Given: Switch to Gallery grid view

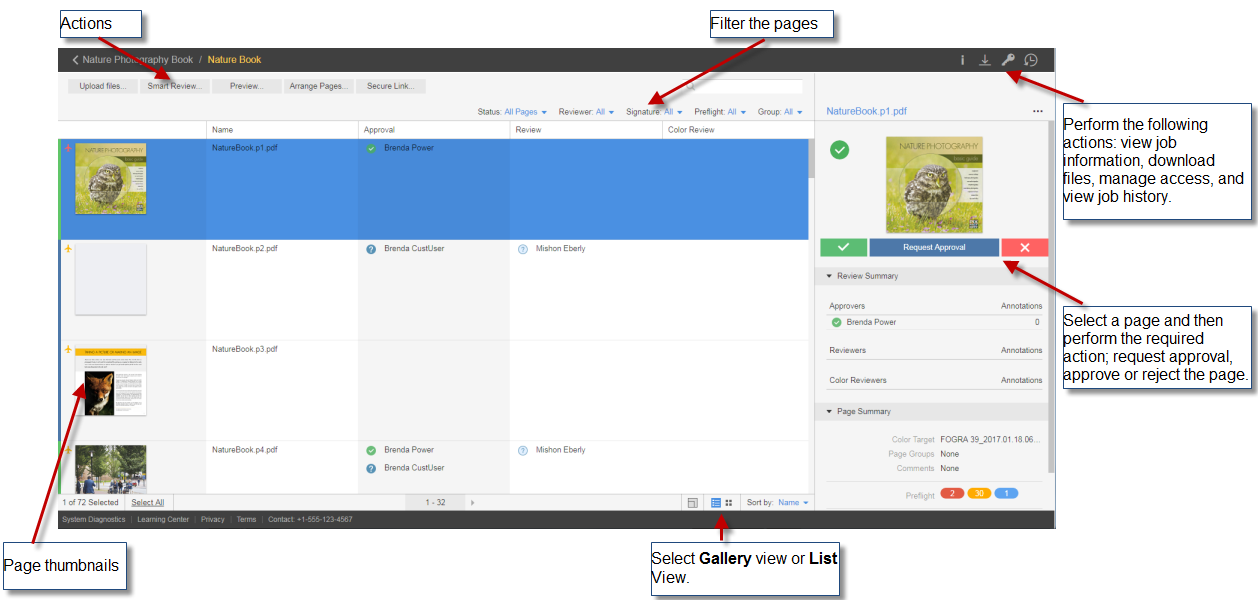Looking at the screenshot, I should click(729, 502).
